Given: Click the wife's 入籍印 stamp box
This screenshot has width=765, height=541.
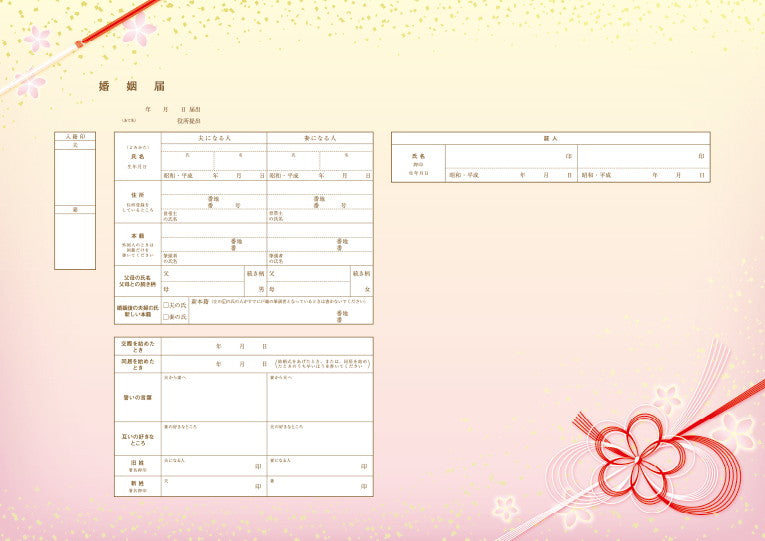Looking at the screenshot, I should [75, 240].
